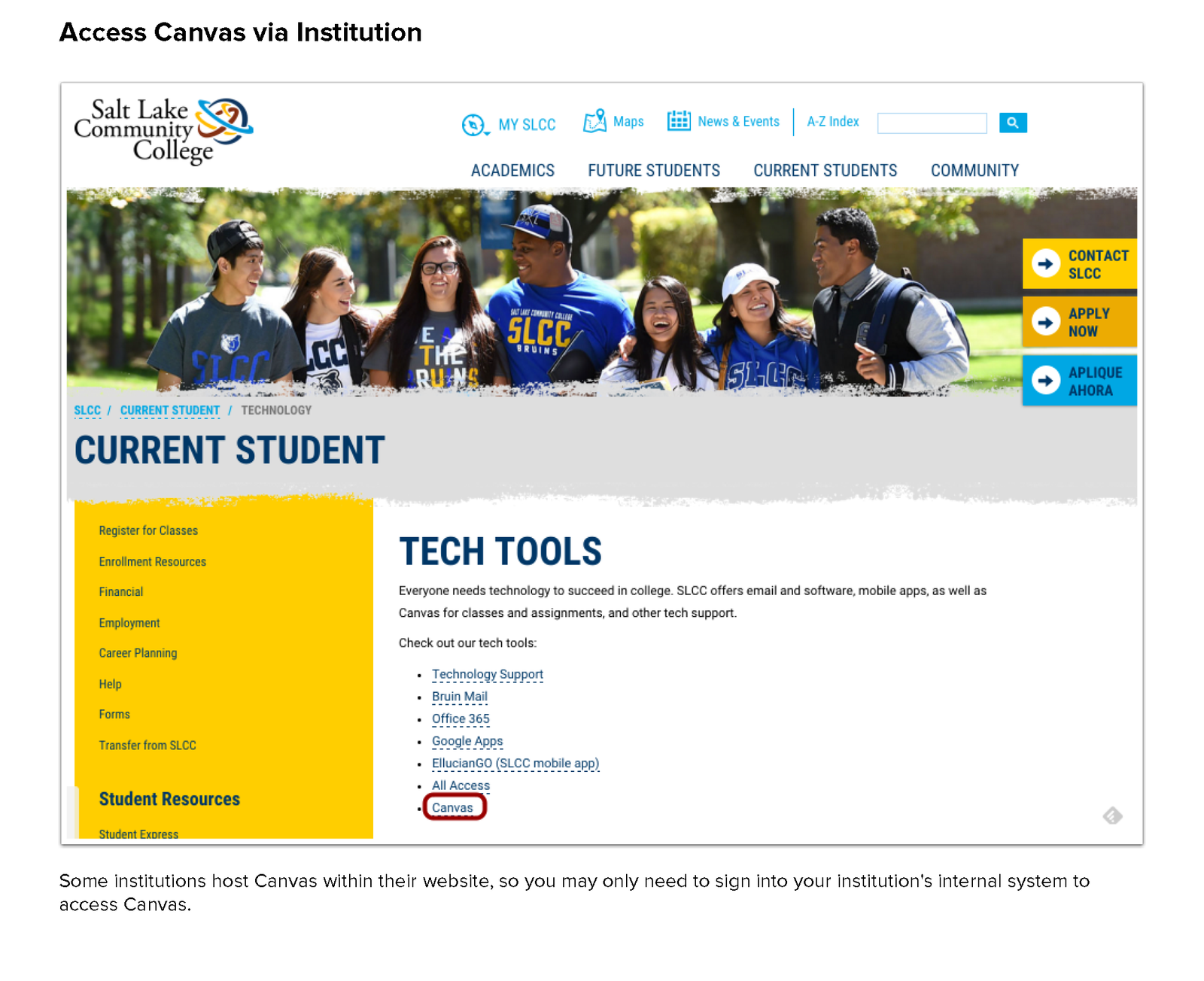Open the MY SLCC link

point(527,125)
